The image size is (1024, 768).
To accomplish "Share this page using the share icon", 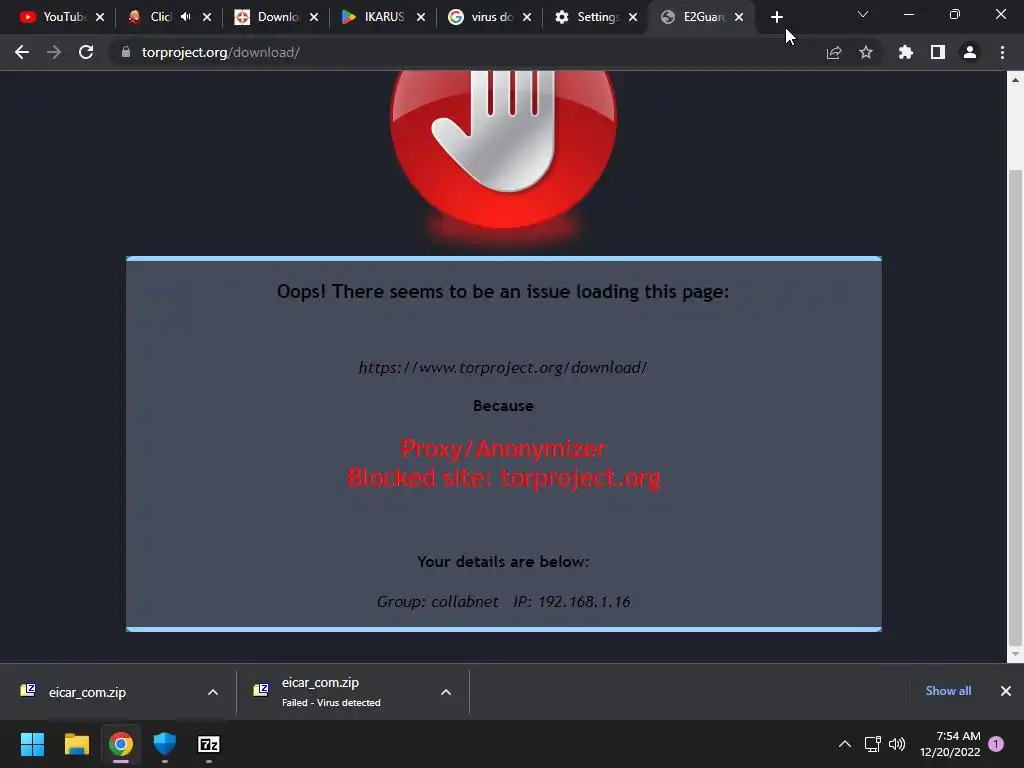I will (833, 52).
